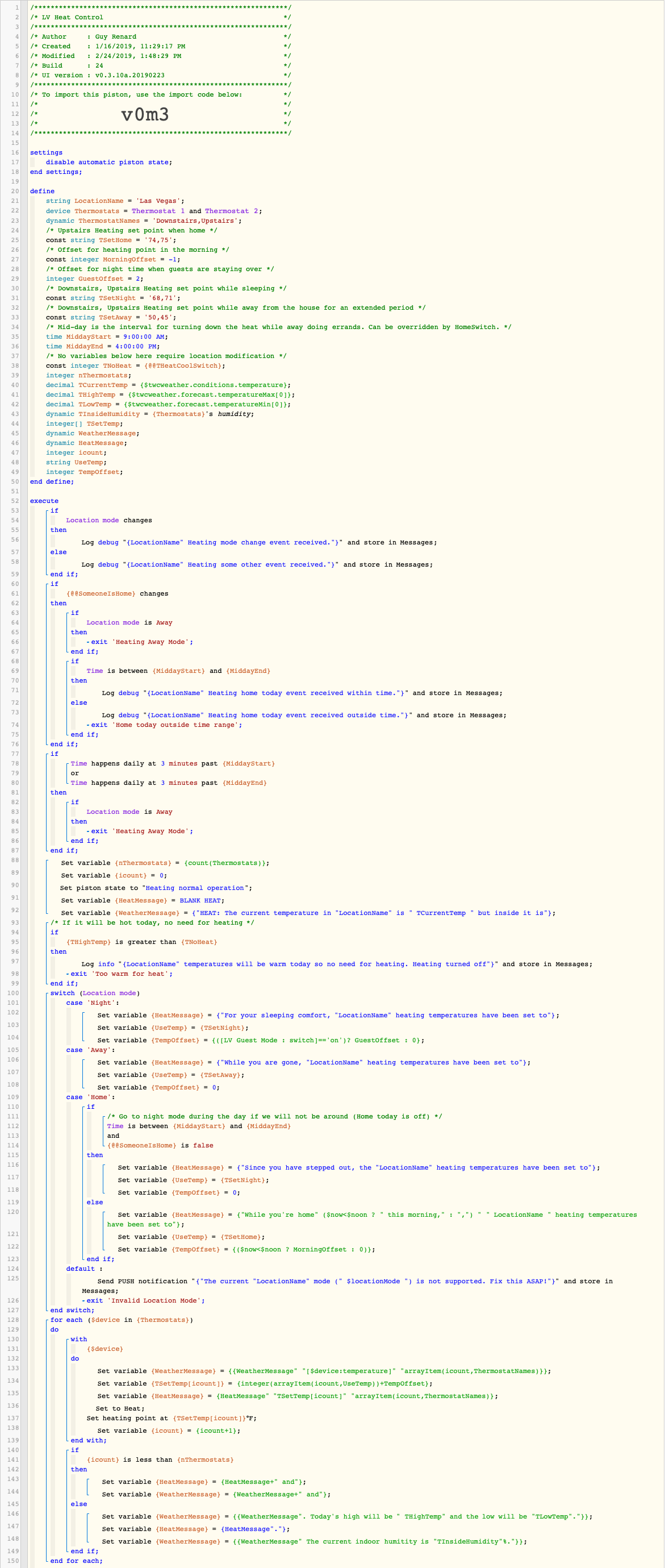Click 'integer icount;' declaration
The width and height of the screenshot is (669, 1568).
pyautogui.click(x=77, y=453)
